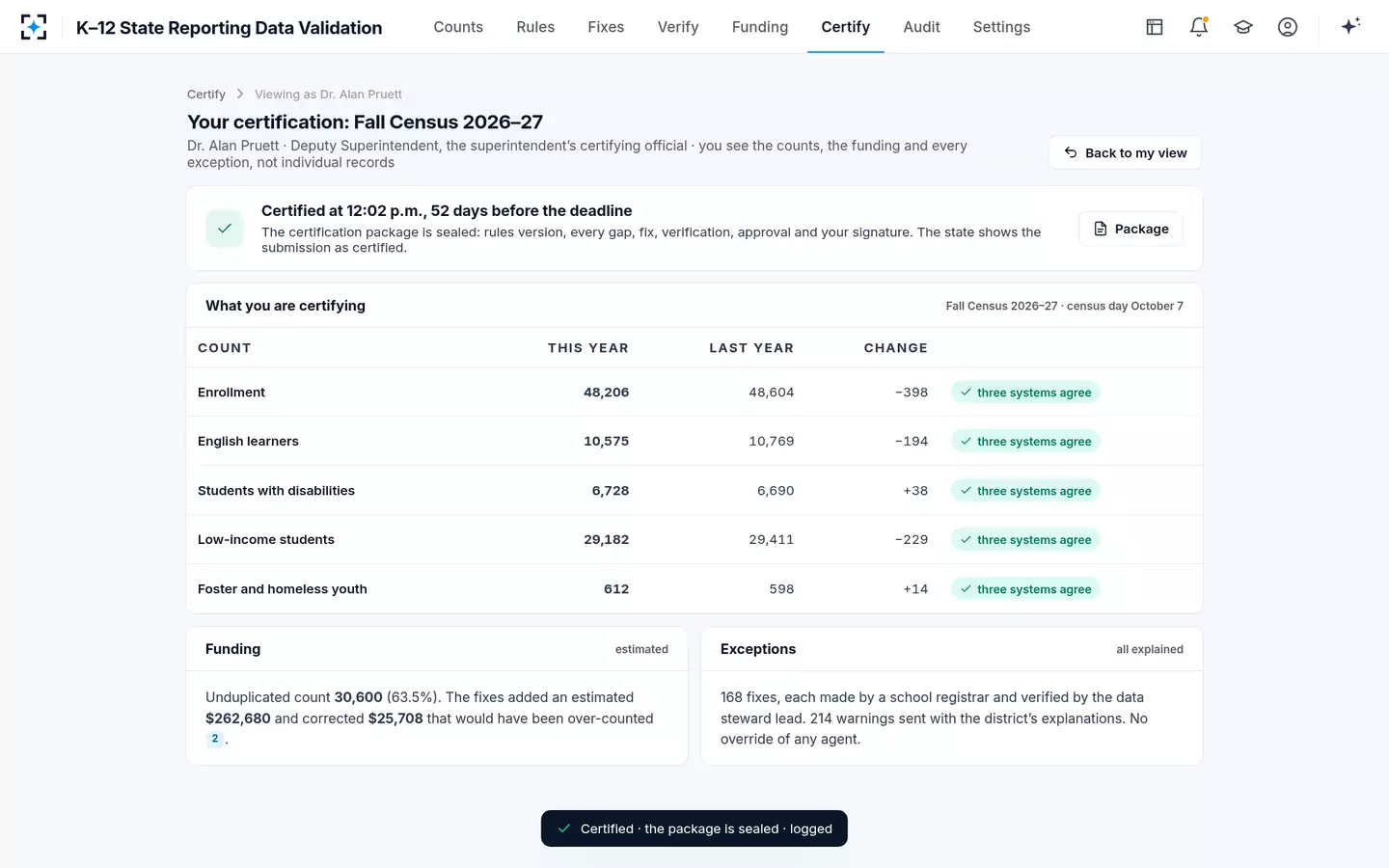1389x868 pixels.
Task: Click the Back to my view button
Action: coord(1125,152)
